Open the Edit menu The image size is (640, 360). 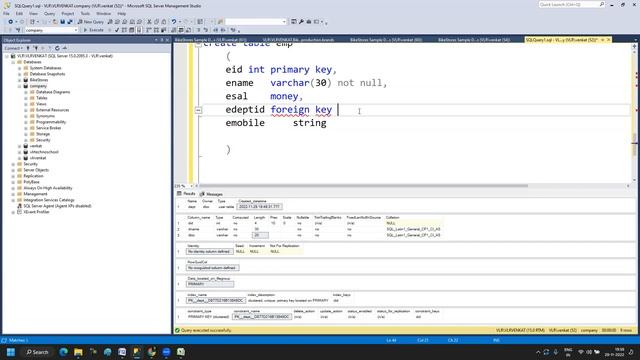coord(20,13)
